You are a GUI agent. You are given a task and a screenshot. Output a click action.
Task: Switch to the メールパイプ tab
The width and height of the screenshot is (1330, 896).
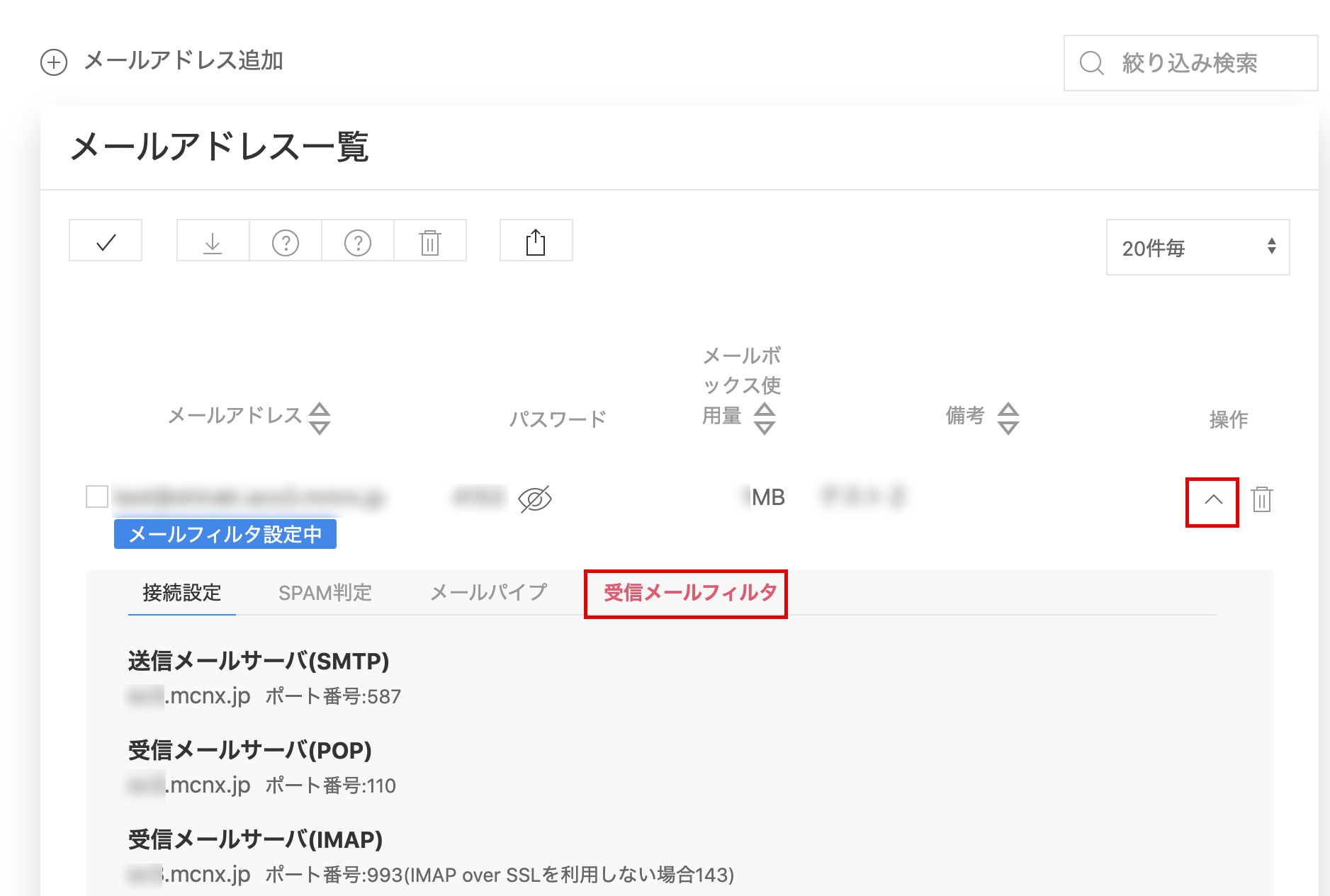(x=489, y=593)
